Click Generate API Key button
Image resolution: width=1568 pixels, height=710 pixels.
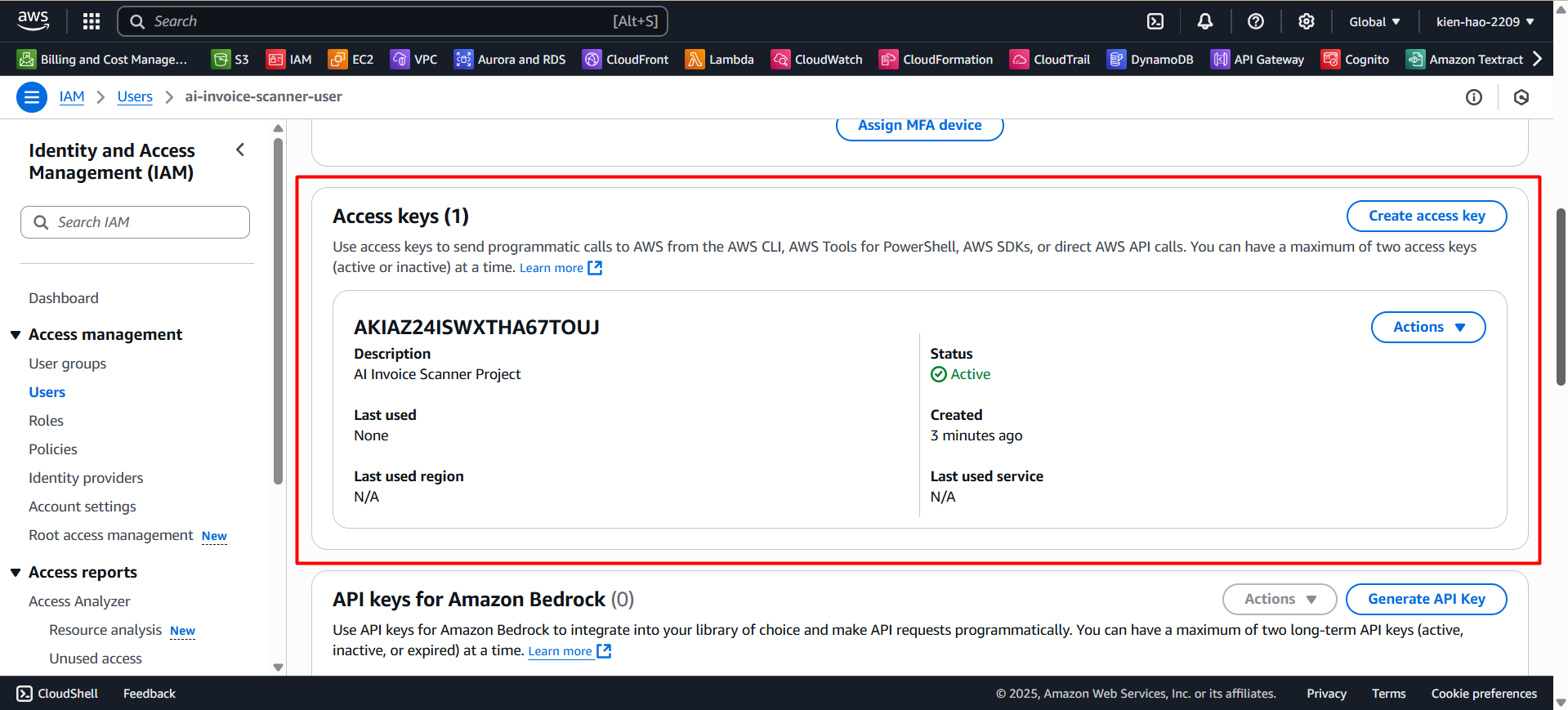pyautogui.click(x=1427, y=599)
